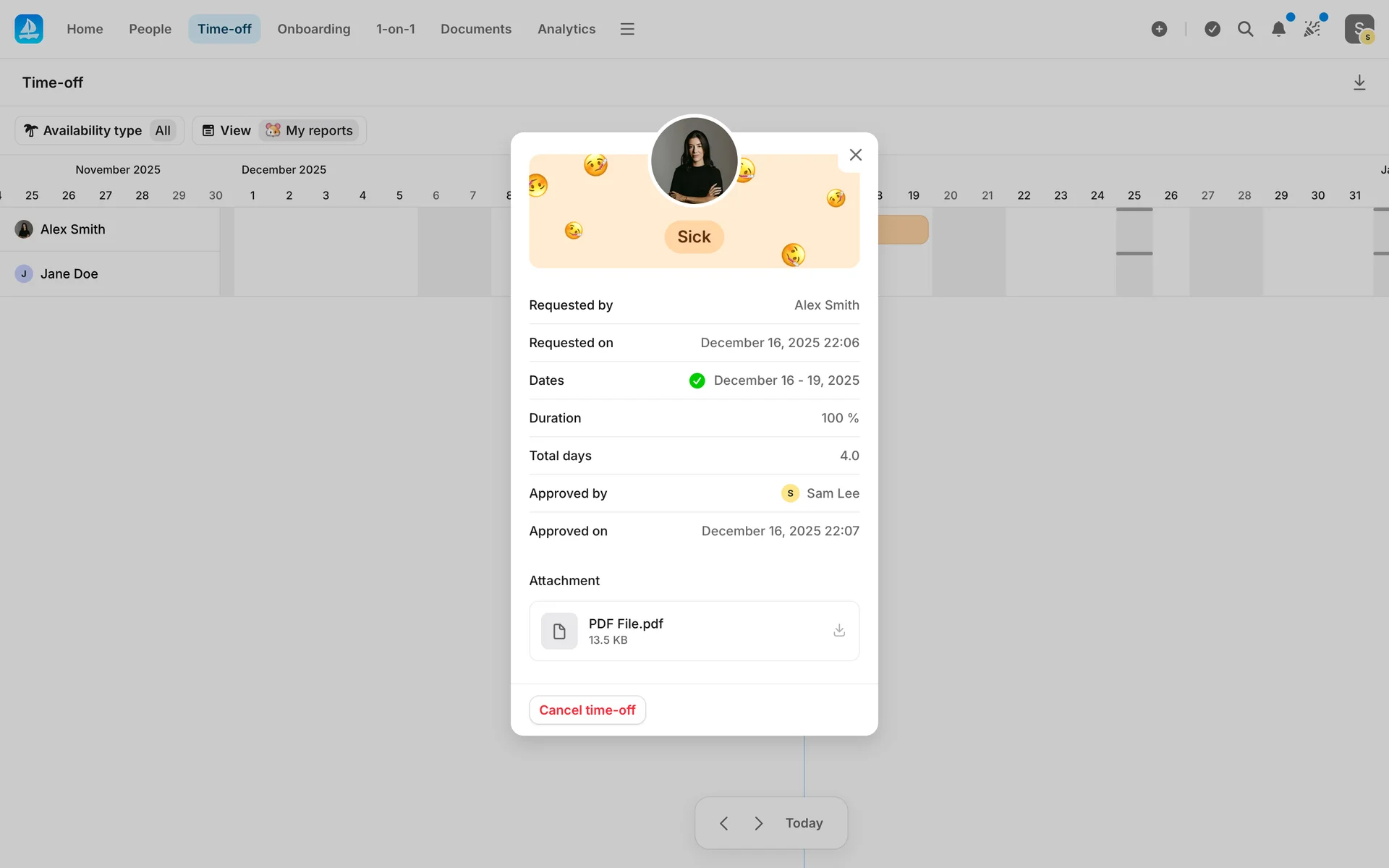The width and height of the screenshot is (1389, 868).
Task: Click the app sailboat logo
Action: click(x=29, y=29)
